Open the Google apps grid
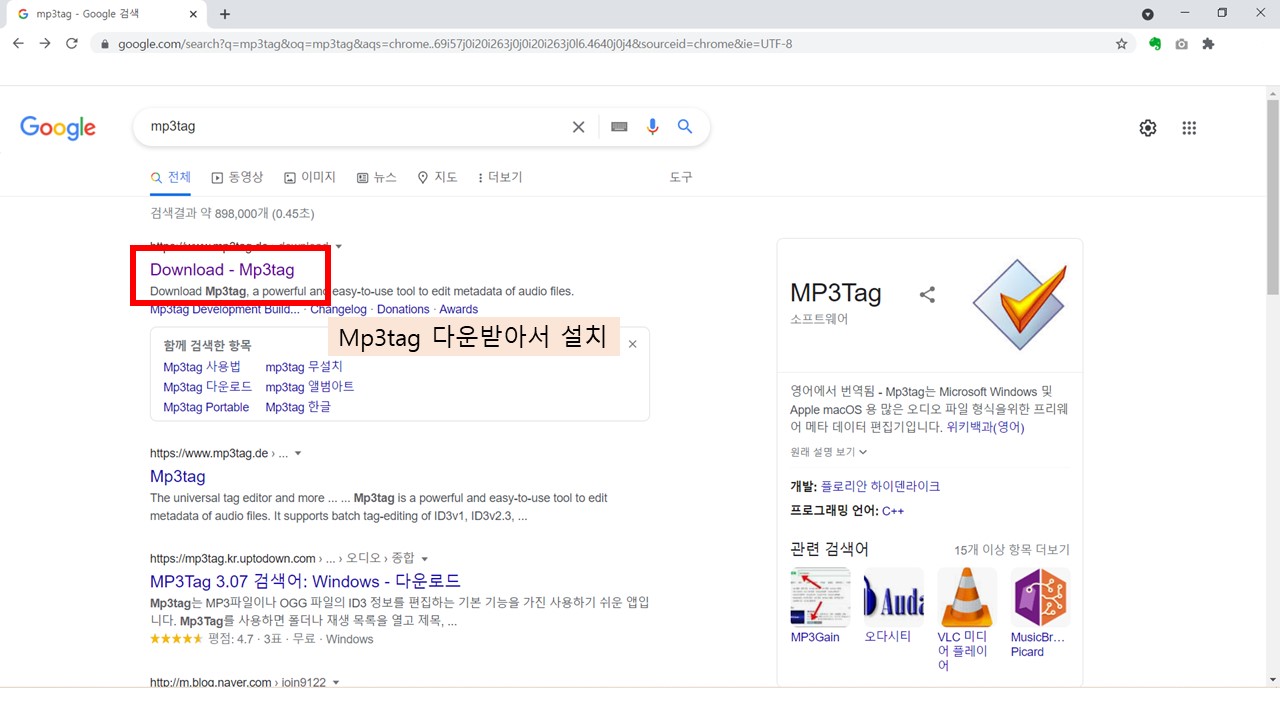1280x720 pixels. pyautogui.click(x=1189, y=128)
